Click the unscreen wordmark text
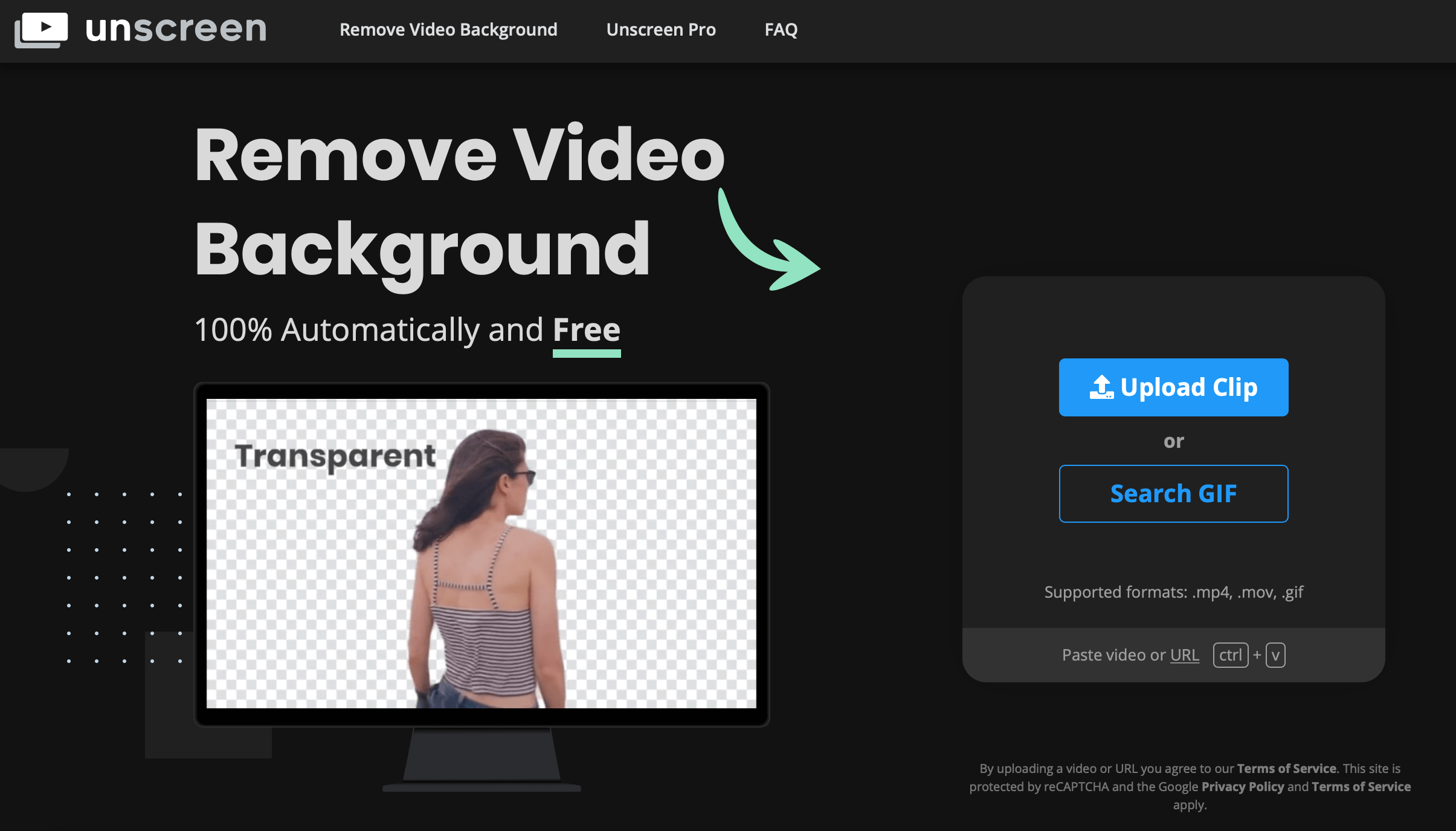The height and width of the screenshot is (831, 1456). tap(176, 29)
